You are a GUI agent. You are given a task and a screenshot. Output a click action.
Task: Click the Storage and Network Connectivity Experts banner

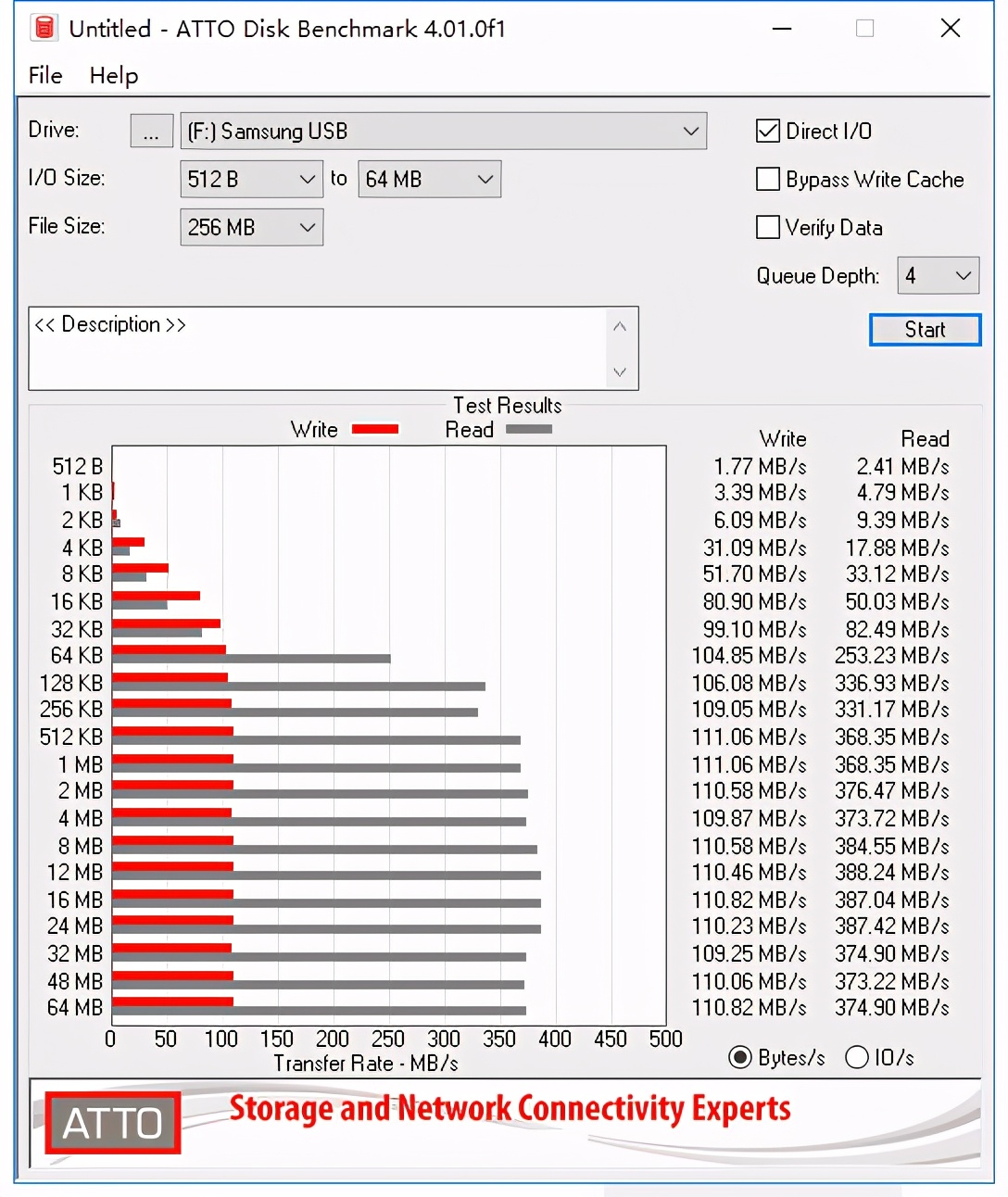tap(510, 1108)
